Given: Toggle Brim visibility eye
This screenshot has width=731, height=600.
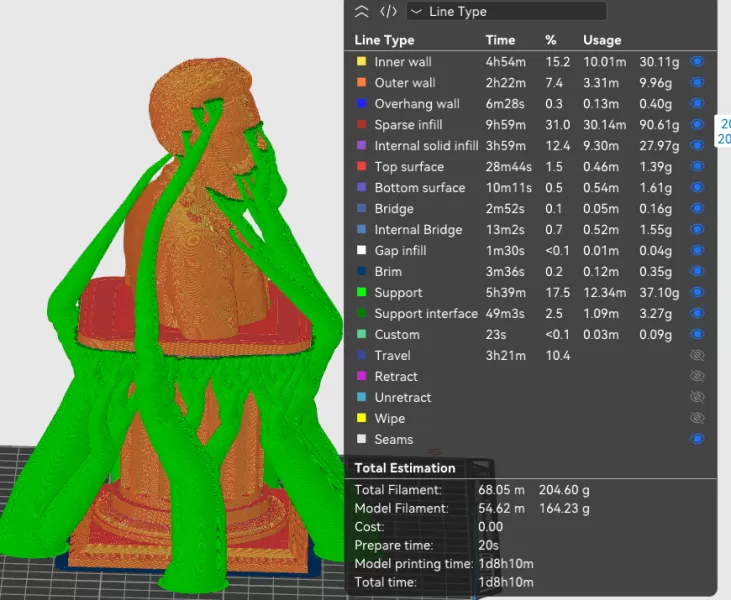Looking at the screenshot, I should click(697, 271).
